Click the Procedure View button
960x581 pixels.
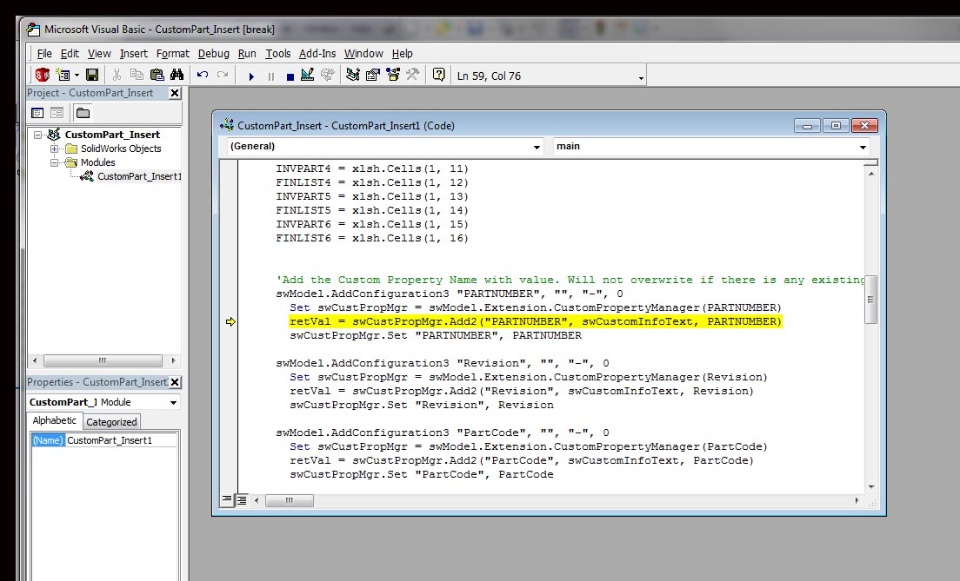pos(227,500)
